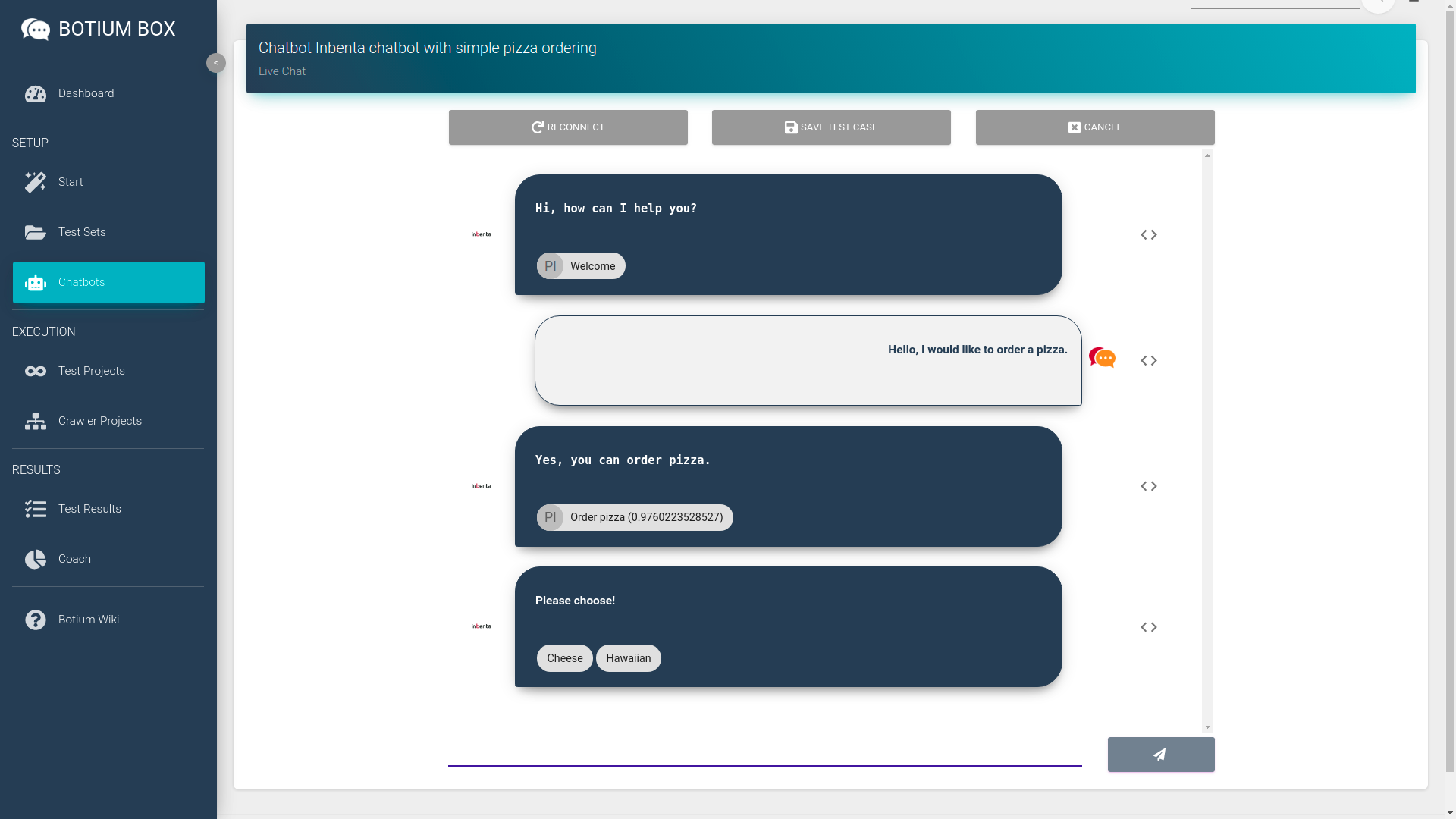Viewport: 1456px width, 819px height.
Task: Focus the chat message input field
Action: click(x=764, y=753)
